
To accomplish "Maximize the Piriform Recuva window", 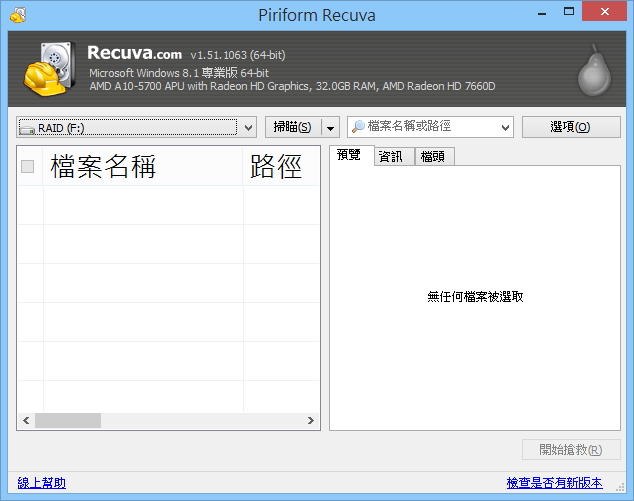I will [569, 11].
